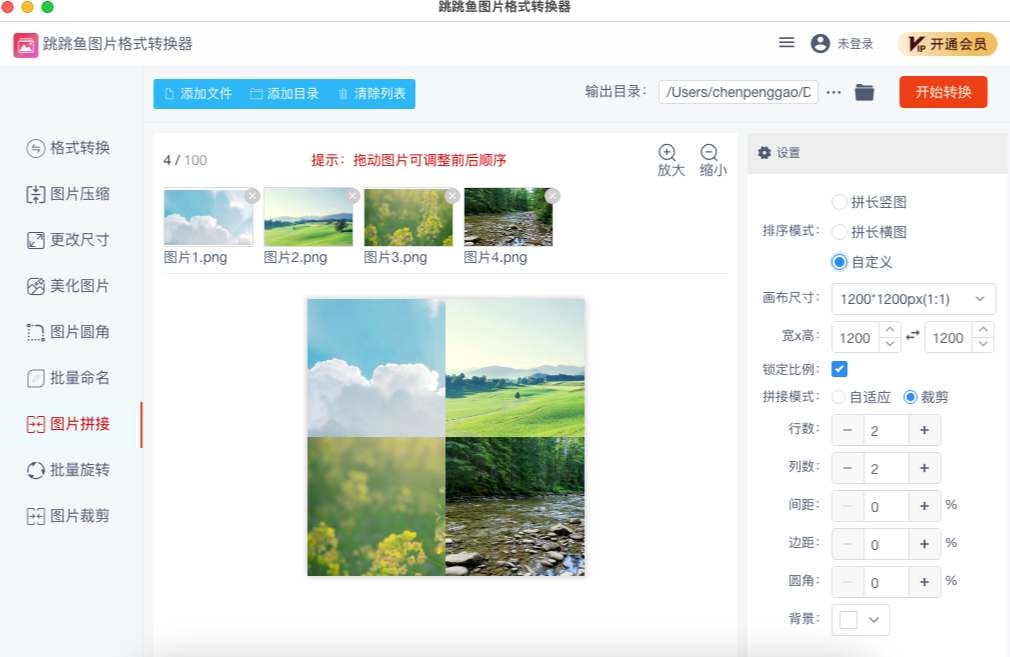
Task: Remove 图片4.png thumbnail with its X
Action: [x=553, y=196]
